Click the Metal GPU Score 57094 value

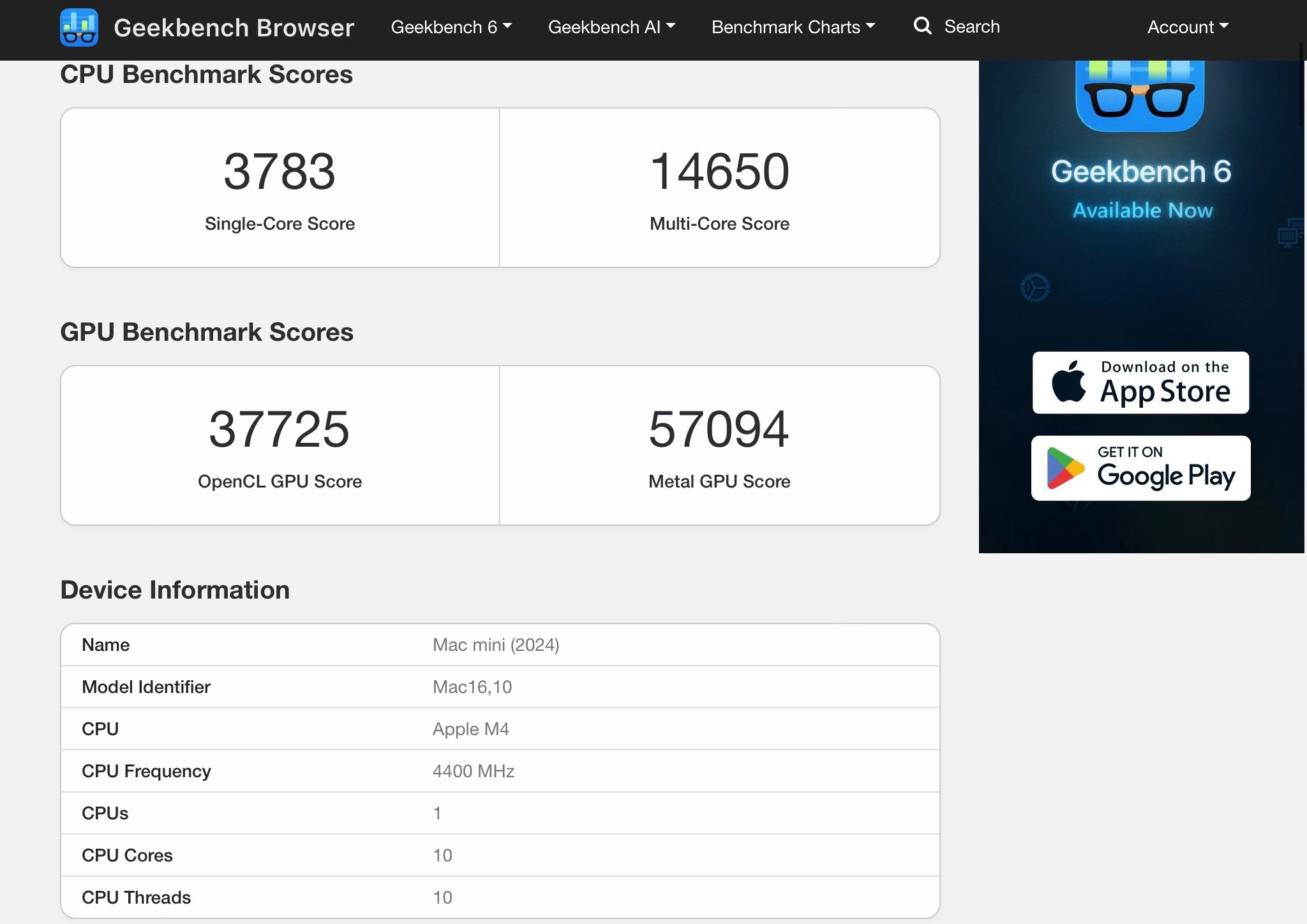(719, 429)
